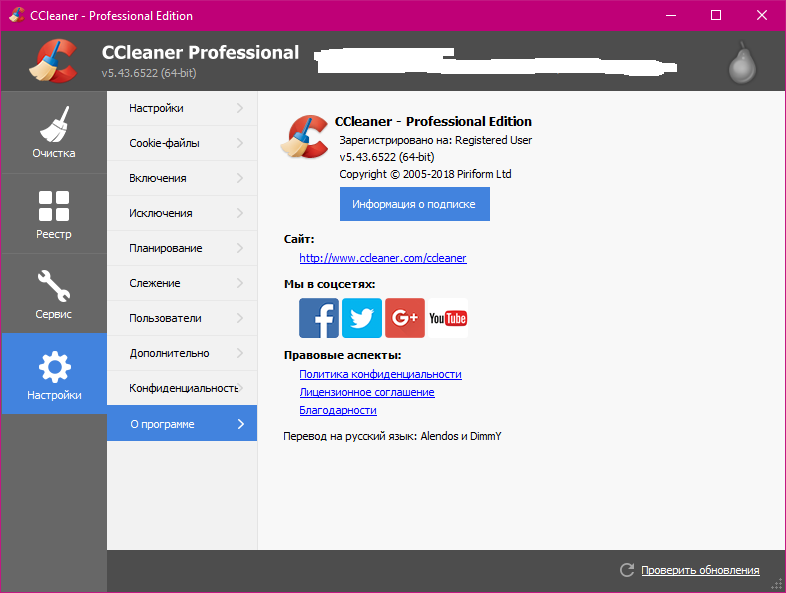Click the Информация о подписке button
Image resolution: width=786 pixels, height=593 pixels.
click(x=415, y=204)
